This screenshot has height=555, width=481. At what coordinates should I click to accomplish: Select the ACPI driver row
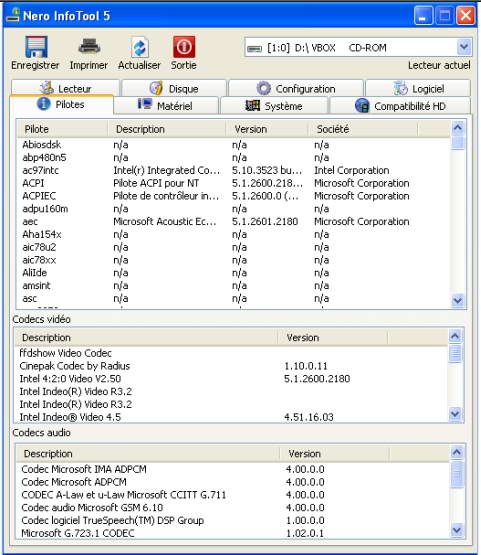coord(234,183)
